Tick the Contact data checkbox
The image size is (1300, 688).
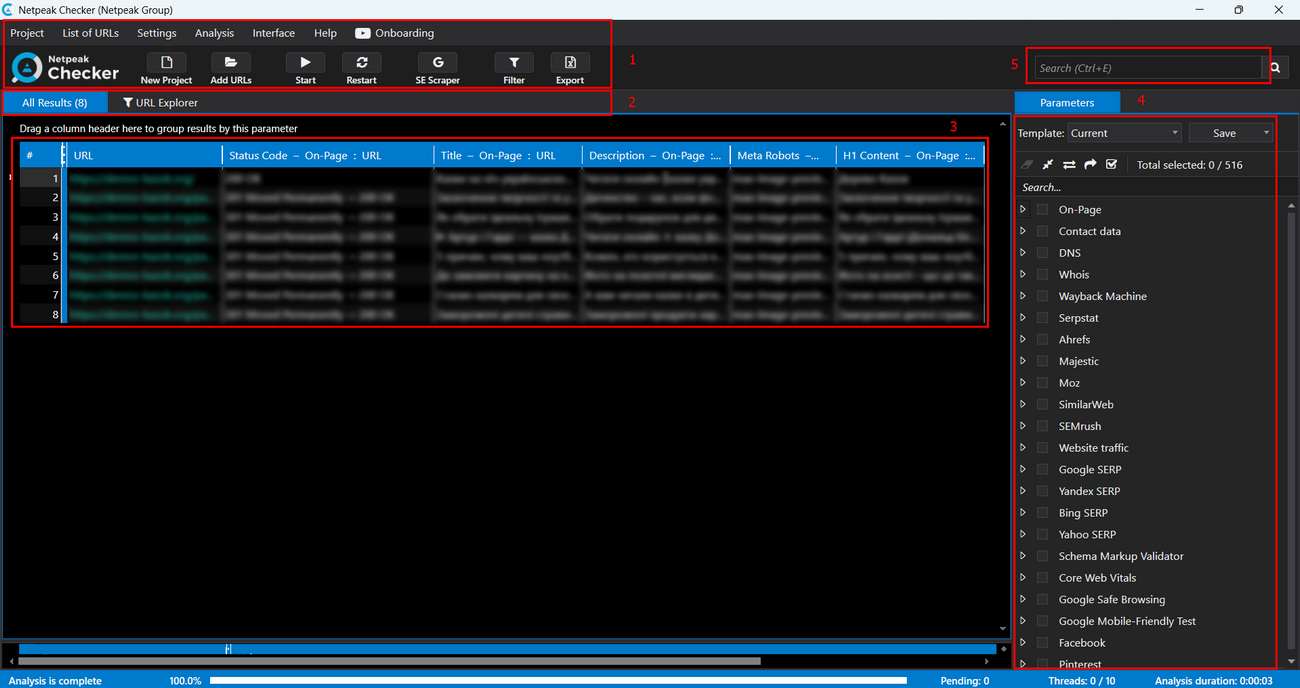click(1042, 231)
